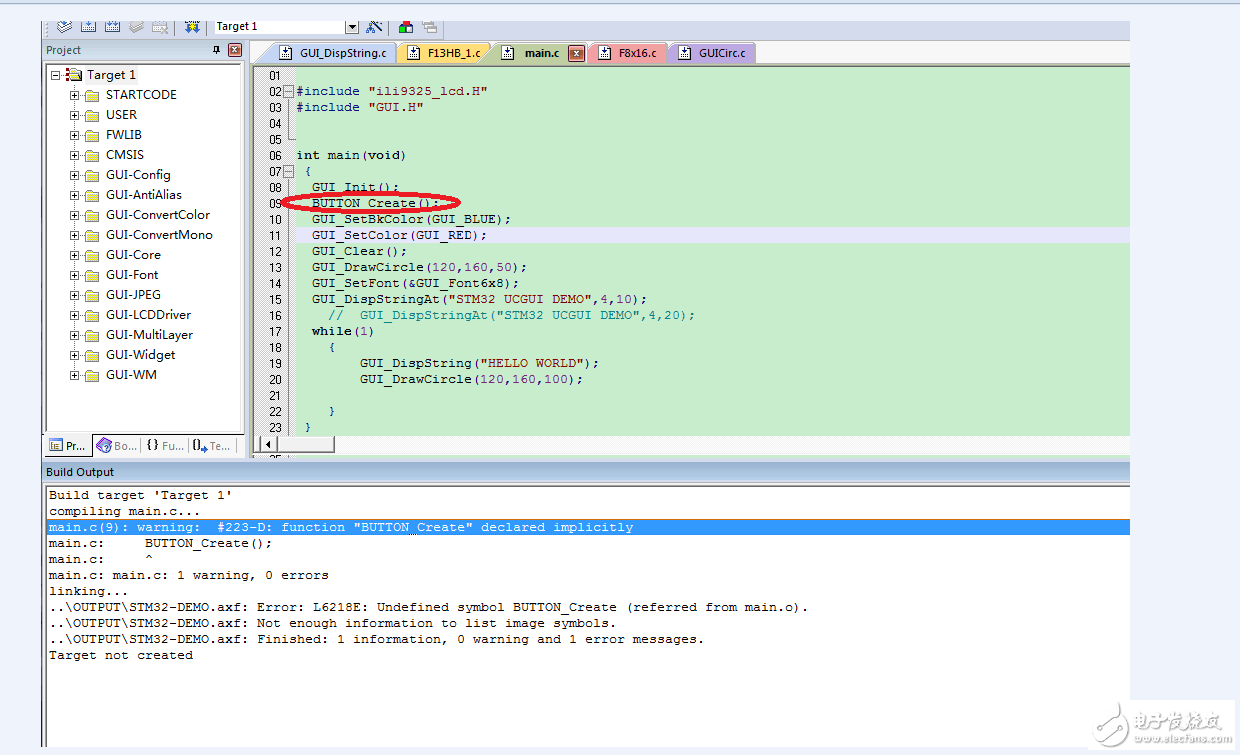Collapse the Target 1 tree root
The width and height of the screenshot is (1240, 755).
tap(56, 75)
